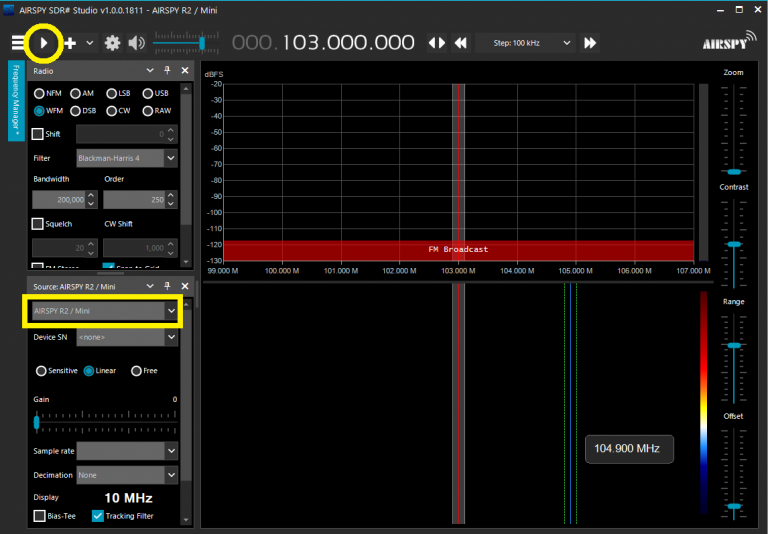Choose the Sensitive gain mode
Viewport: 768px width, 534px height.
point(42,371)
